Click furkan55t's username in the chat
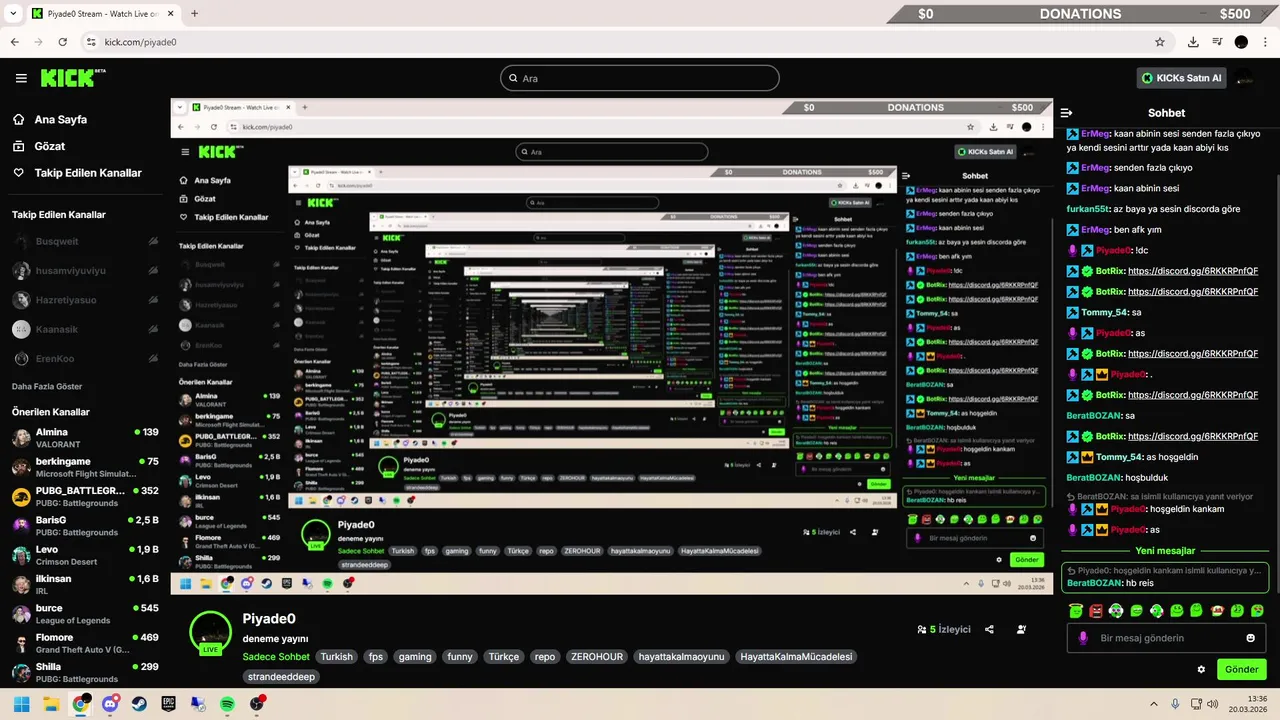The width and height of the screenshot is (1280, 720). pos(1088,209)
